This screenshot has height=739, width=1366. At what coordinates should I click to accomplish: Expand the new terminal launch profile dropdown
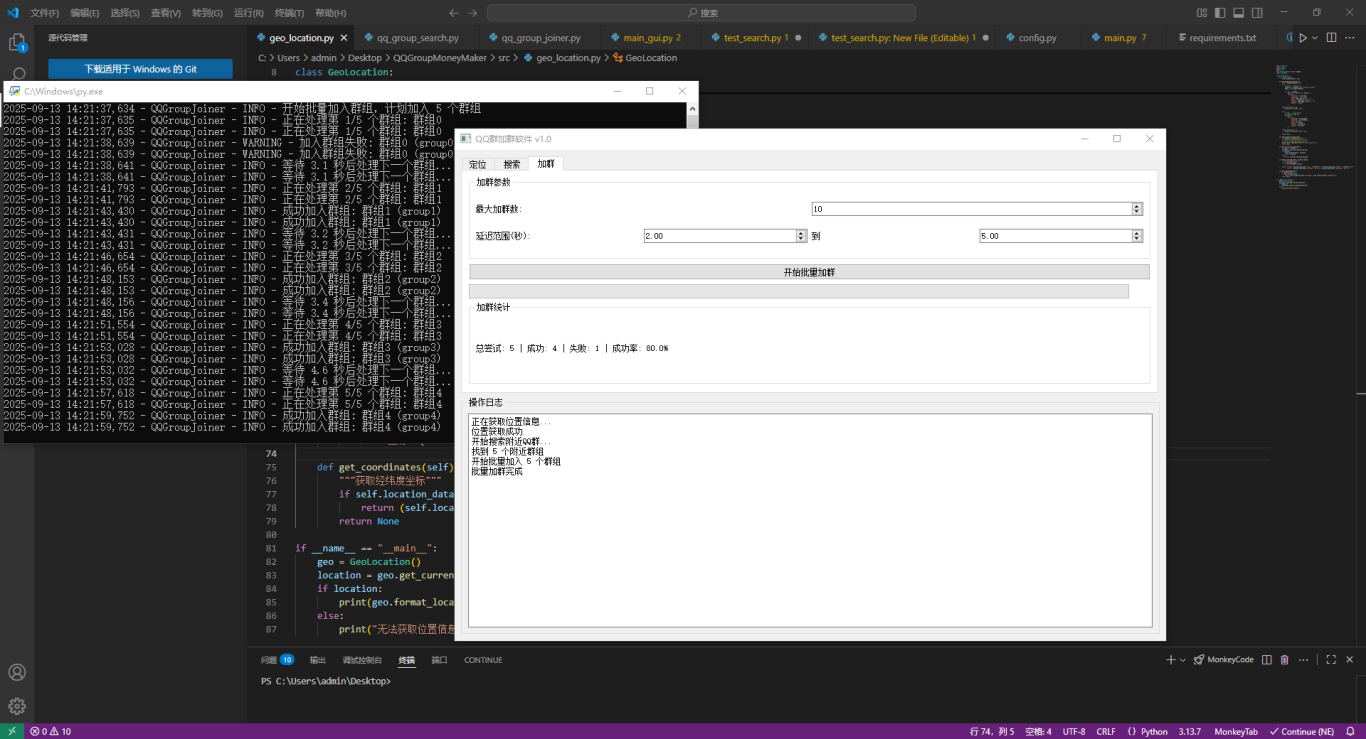[x=1183, y=660]
